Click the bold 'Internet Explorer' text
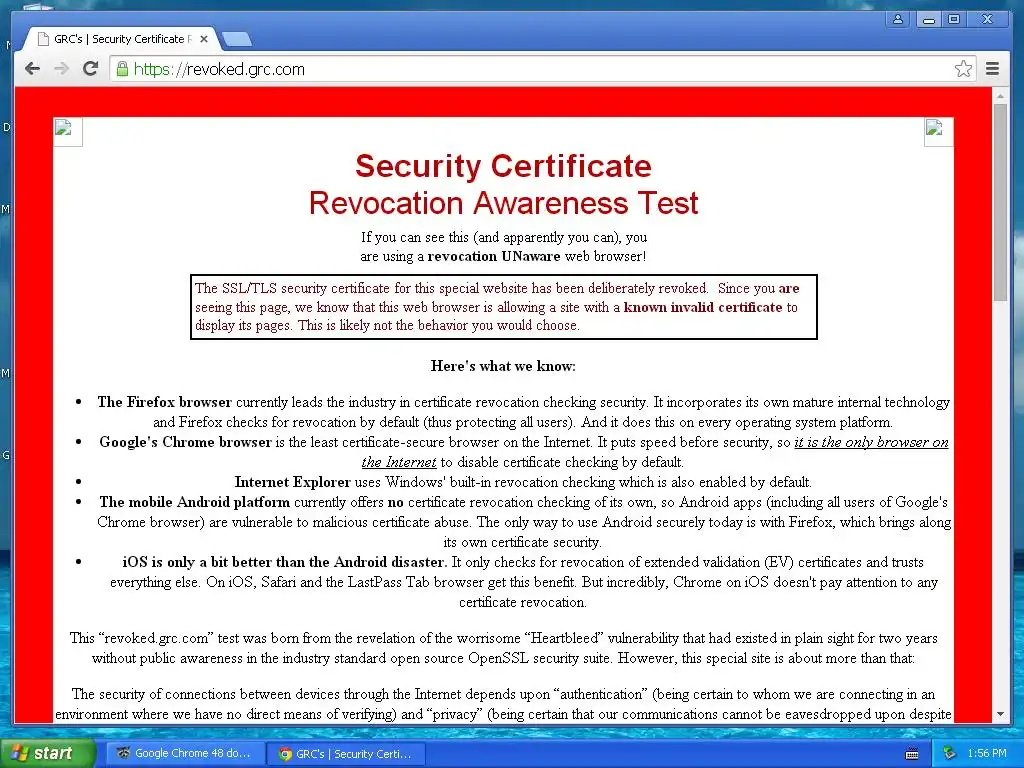Screen dimensions: 1024x768 click(x=293, y=482)
